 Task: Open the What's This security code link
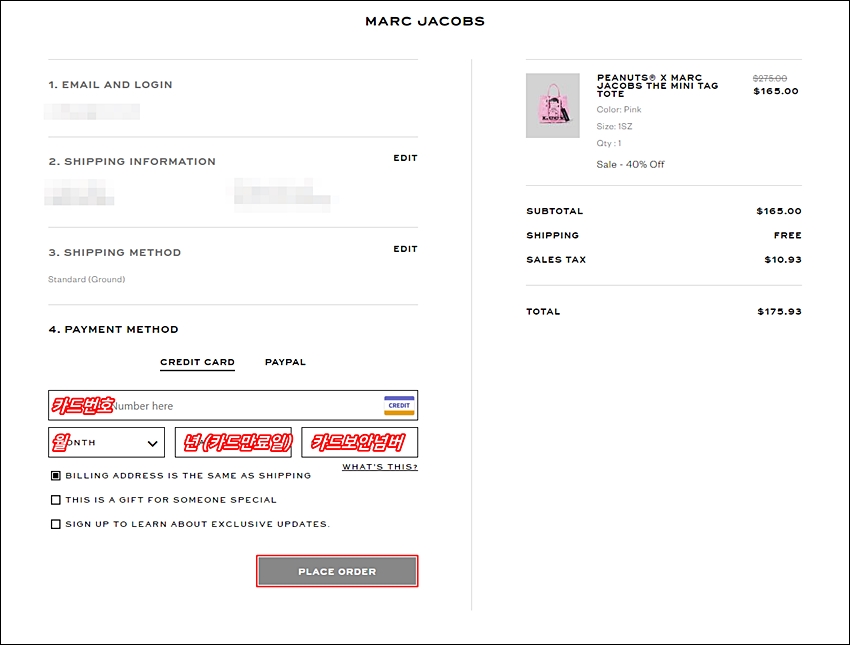point(380,467)
